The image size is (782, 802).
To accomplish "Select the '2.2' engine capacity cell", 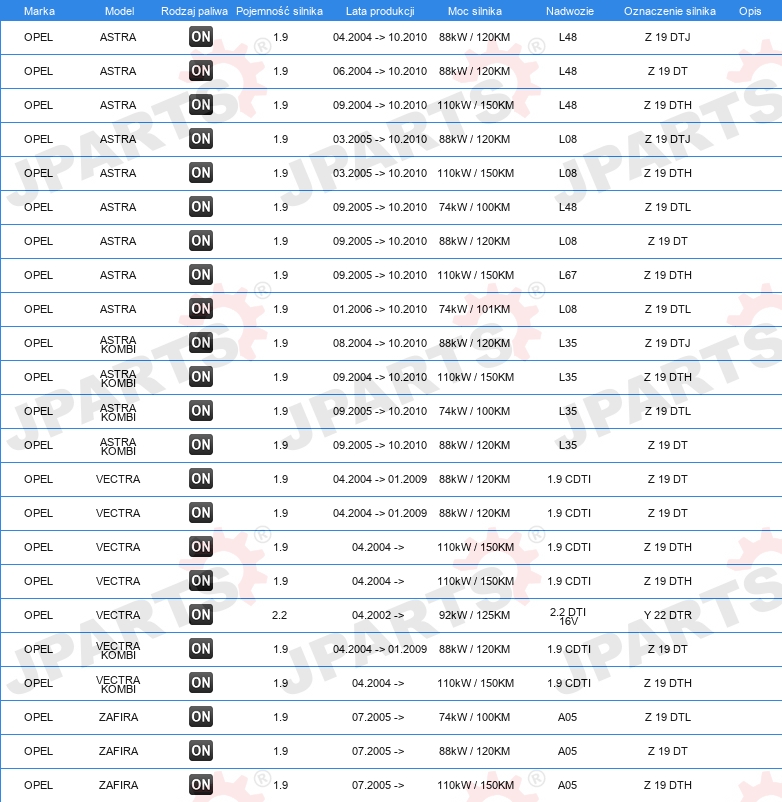I will (279, 615).
